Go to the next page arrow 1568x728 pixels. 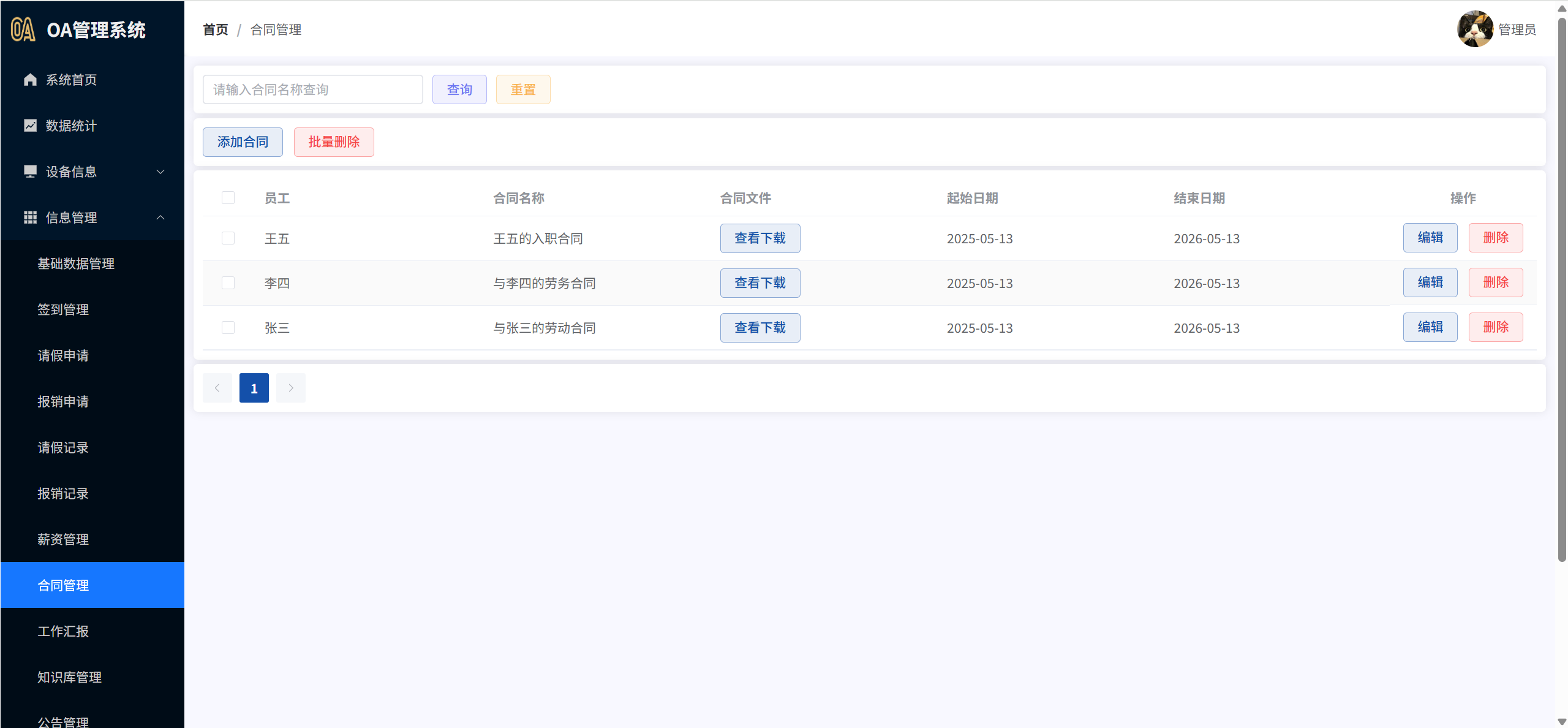[x=291, y=388]
